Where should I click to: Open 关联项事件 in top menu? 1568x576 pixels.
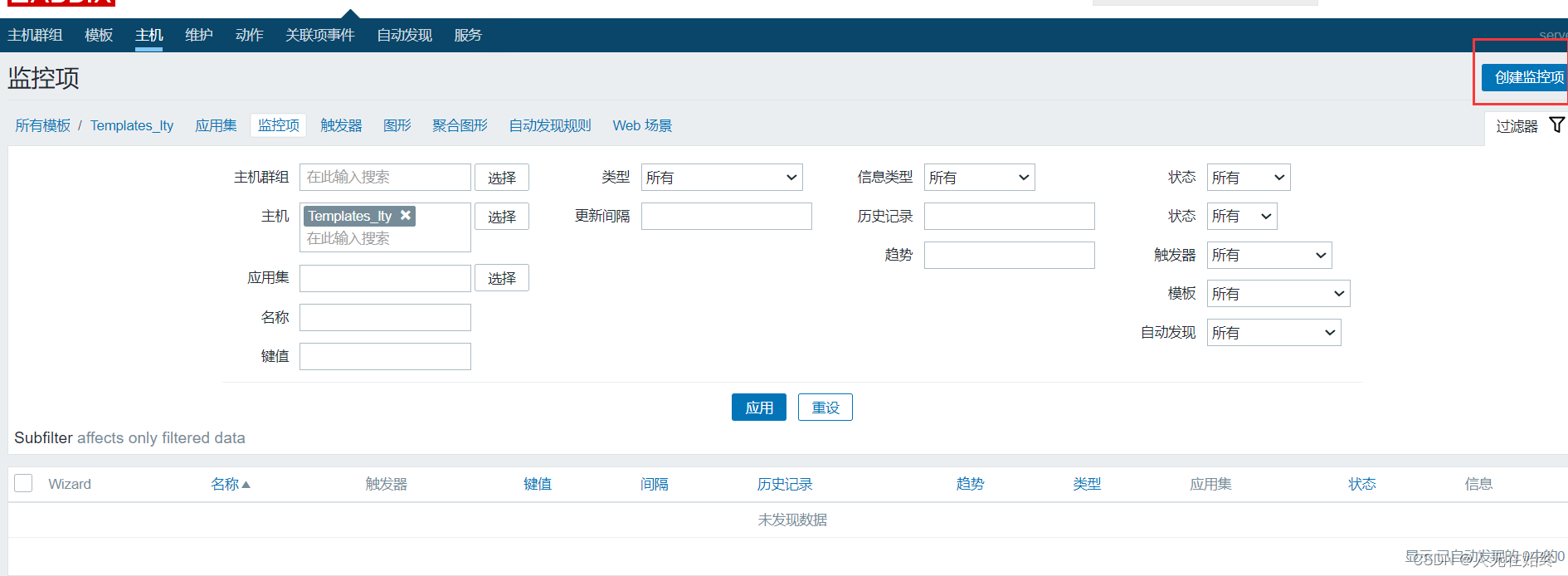coord(319,35)
